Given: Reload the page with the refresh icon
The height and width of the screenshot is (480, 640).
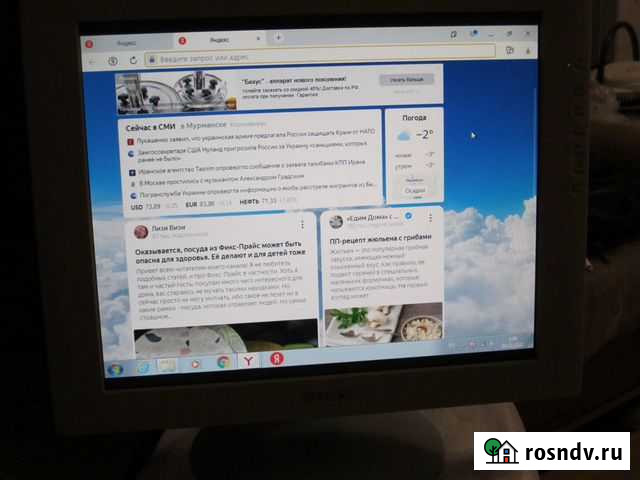Looking at the screenshot, I should click(x=133, y=60).
